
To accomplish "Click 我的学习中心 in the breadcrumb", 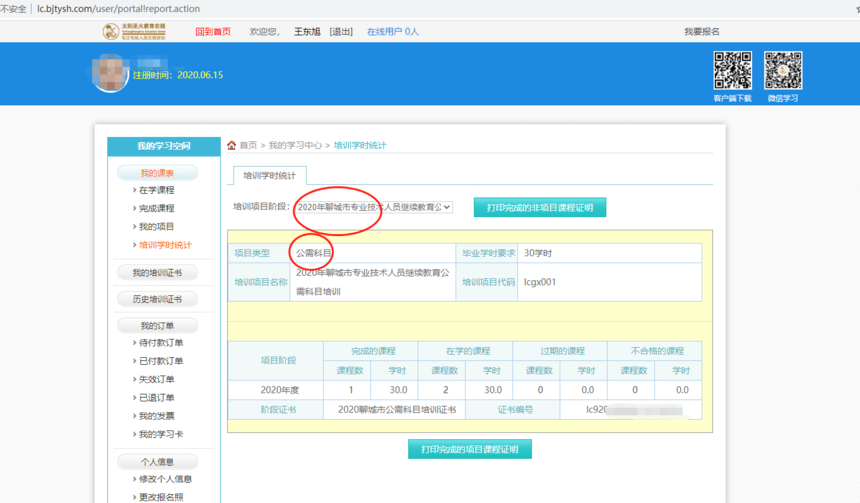I will coord(295,145).
